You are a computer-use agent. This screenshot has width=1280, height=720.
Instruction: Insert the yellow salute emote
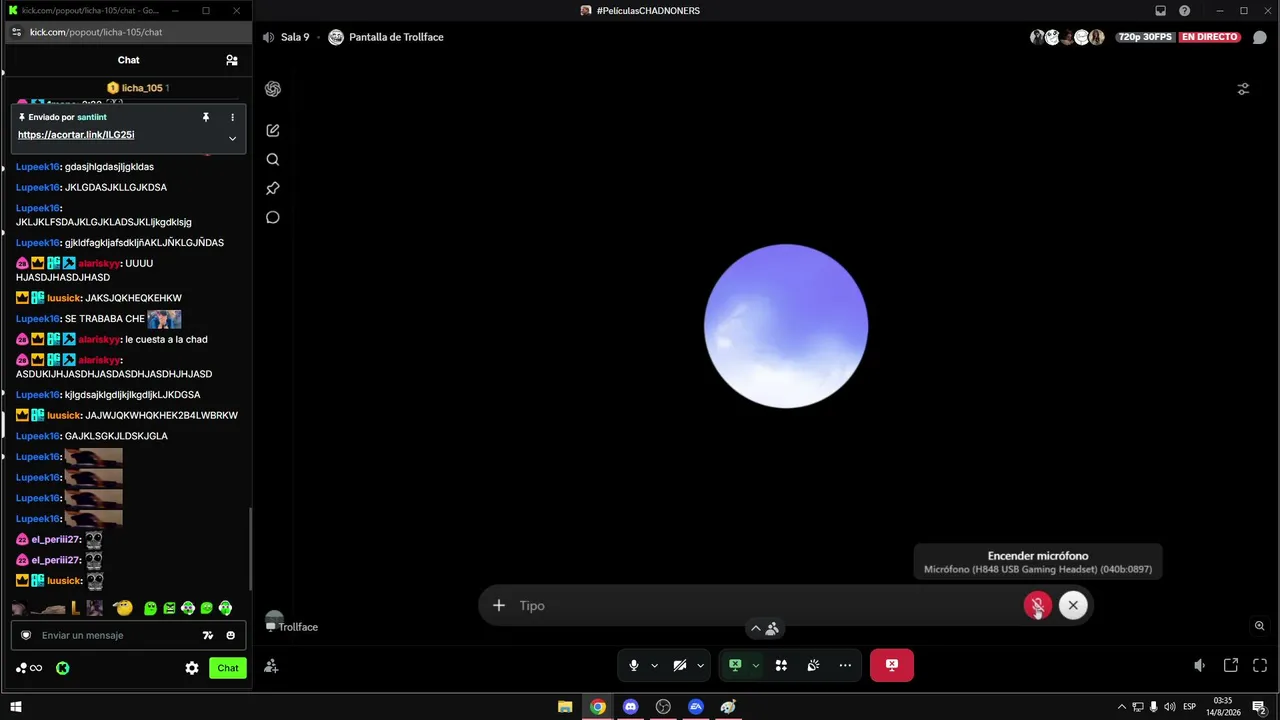[x=123, y=608]
